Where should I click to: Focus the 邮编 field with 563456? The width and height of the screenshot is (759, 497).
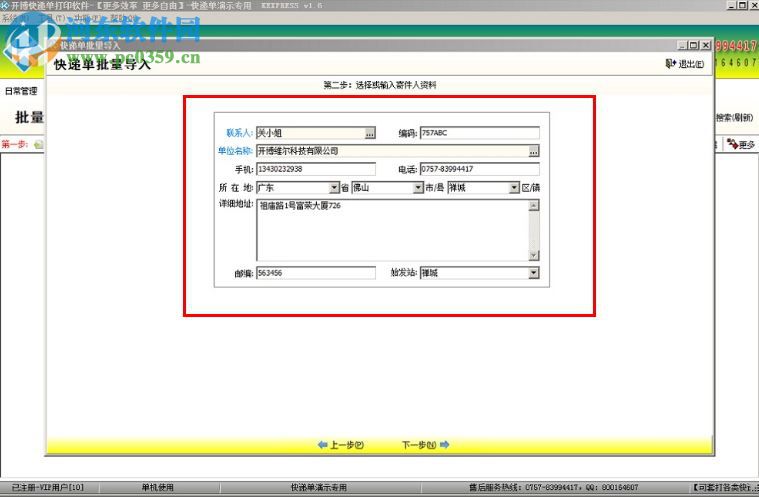pyautogui.click(x=316, y=273)
